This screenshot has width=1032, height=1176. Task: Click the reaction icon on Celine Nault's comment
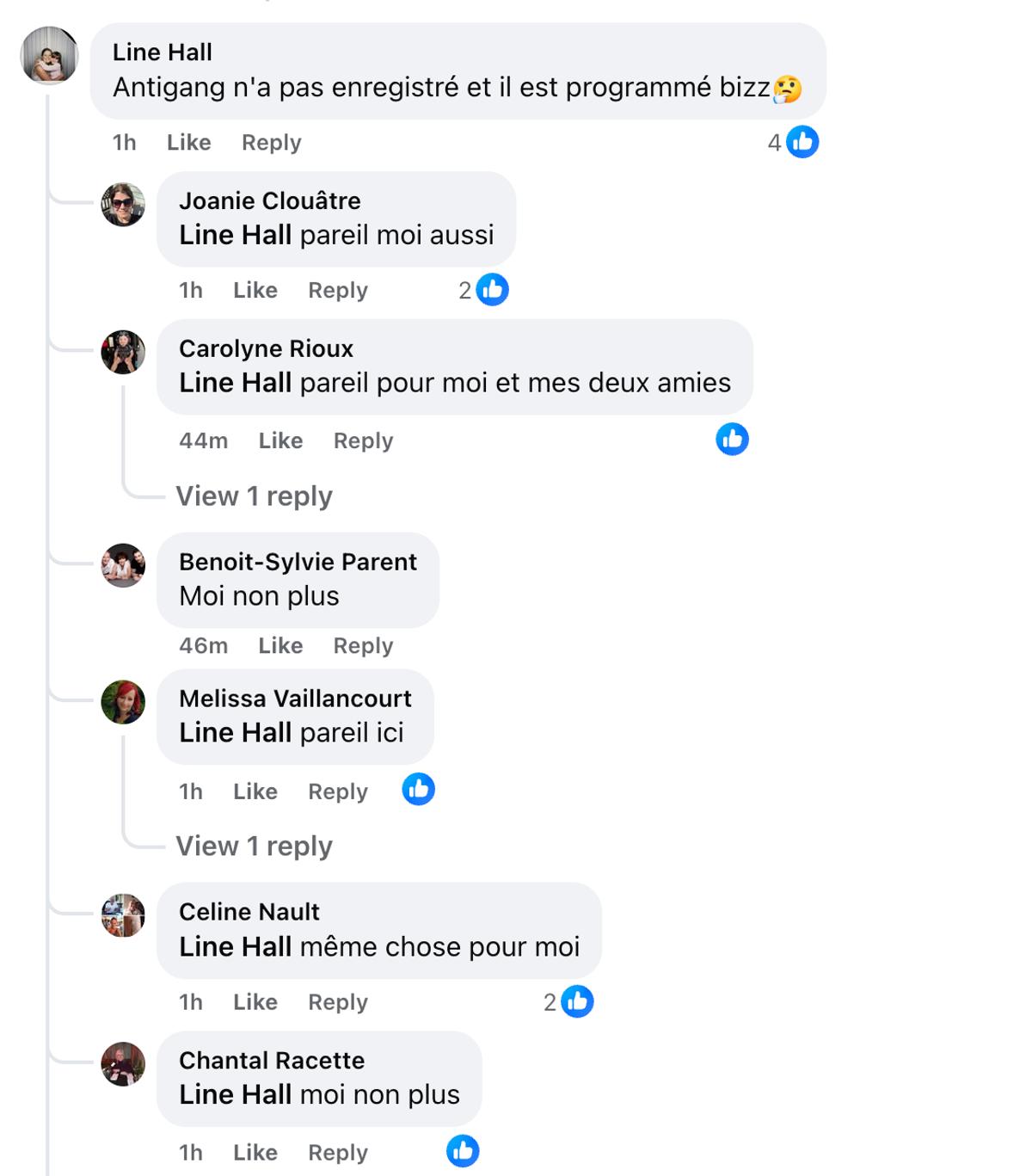[576, 1001]
